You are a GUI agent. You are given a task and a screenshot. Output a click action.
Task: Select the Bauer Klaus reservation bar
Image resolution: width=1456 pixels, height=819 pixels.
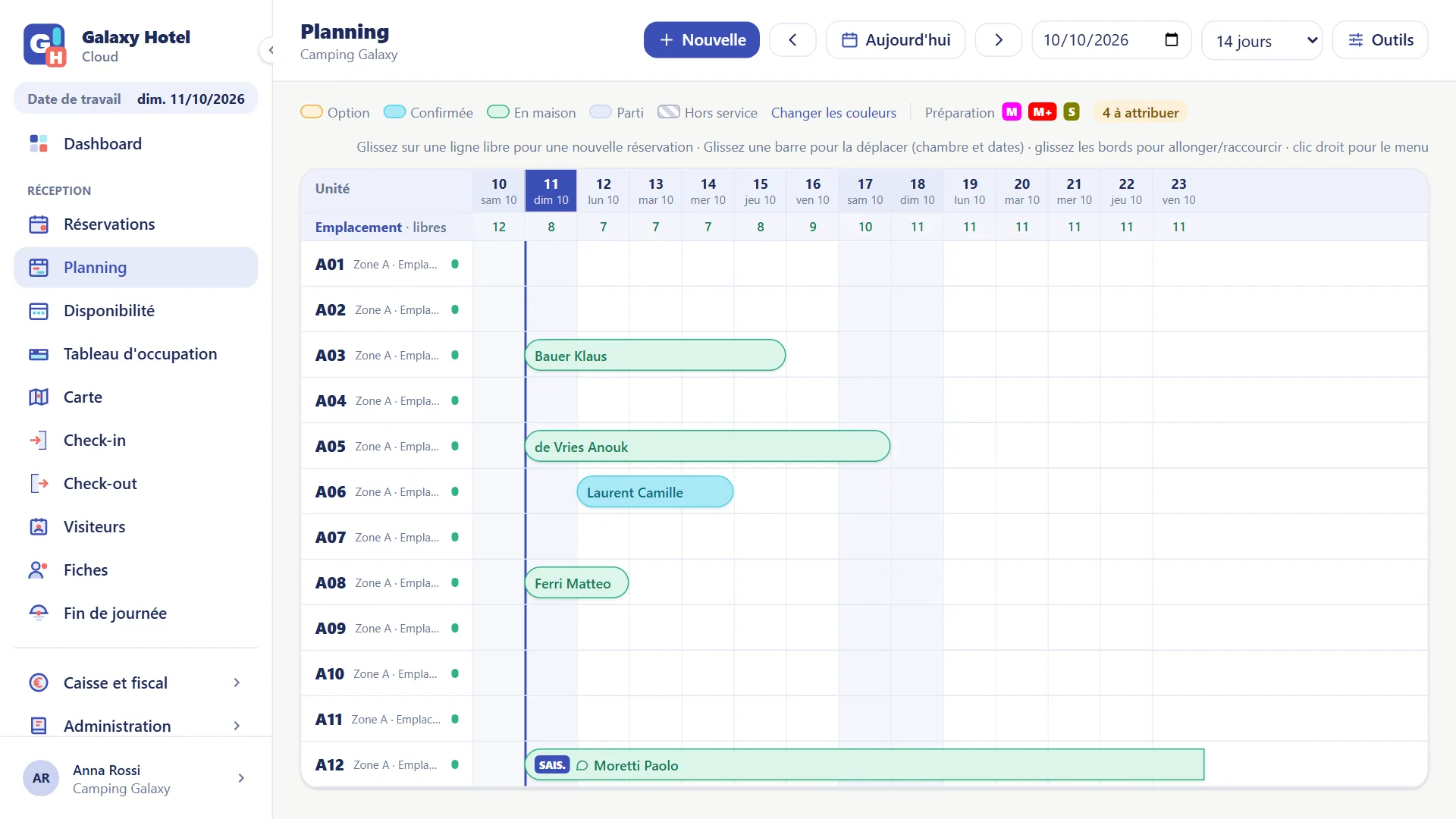(655, 356)
